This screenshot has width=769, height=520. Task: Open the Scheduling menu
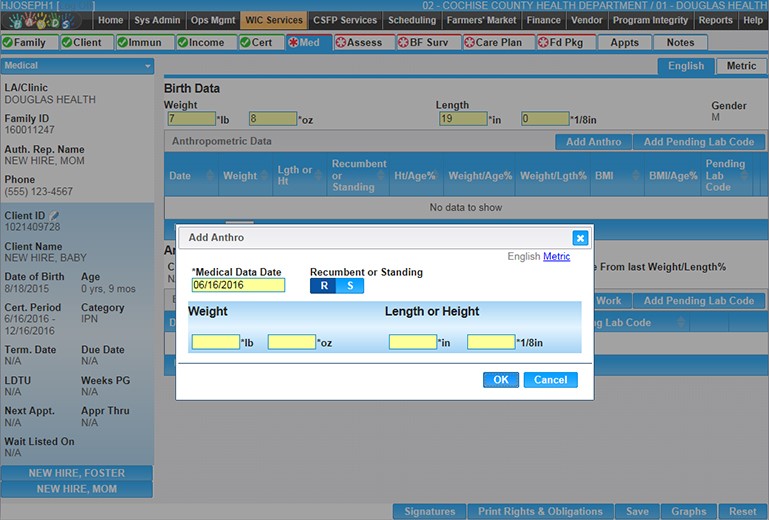(411, 20)
